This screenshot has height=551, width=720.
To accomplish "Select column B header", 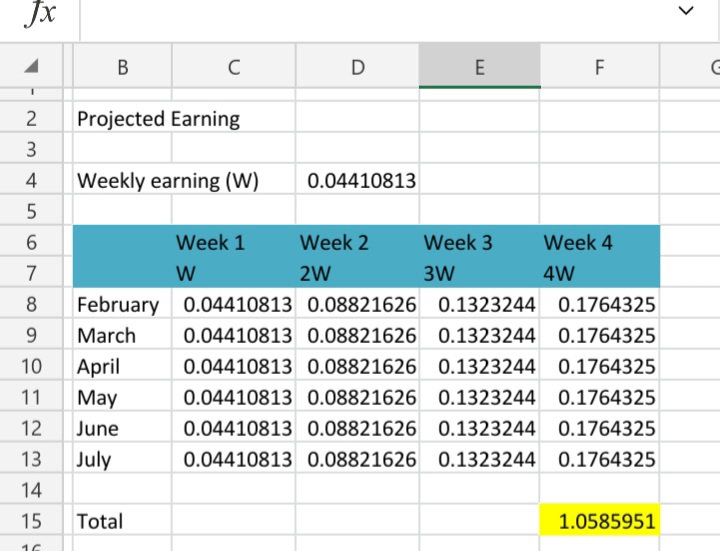I will pos(122,66).
